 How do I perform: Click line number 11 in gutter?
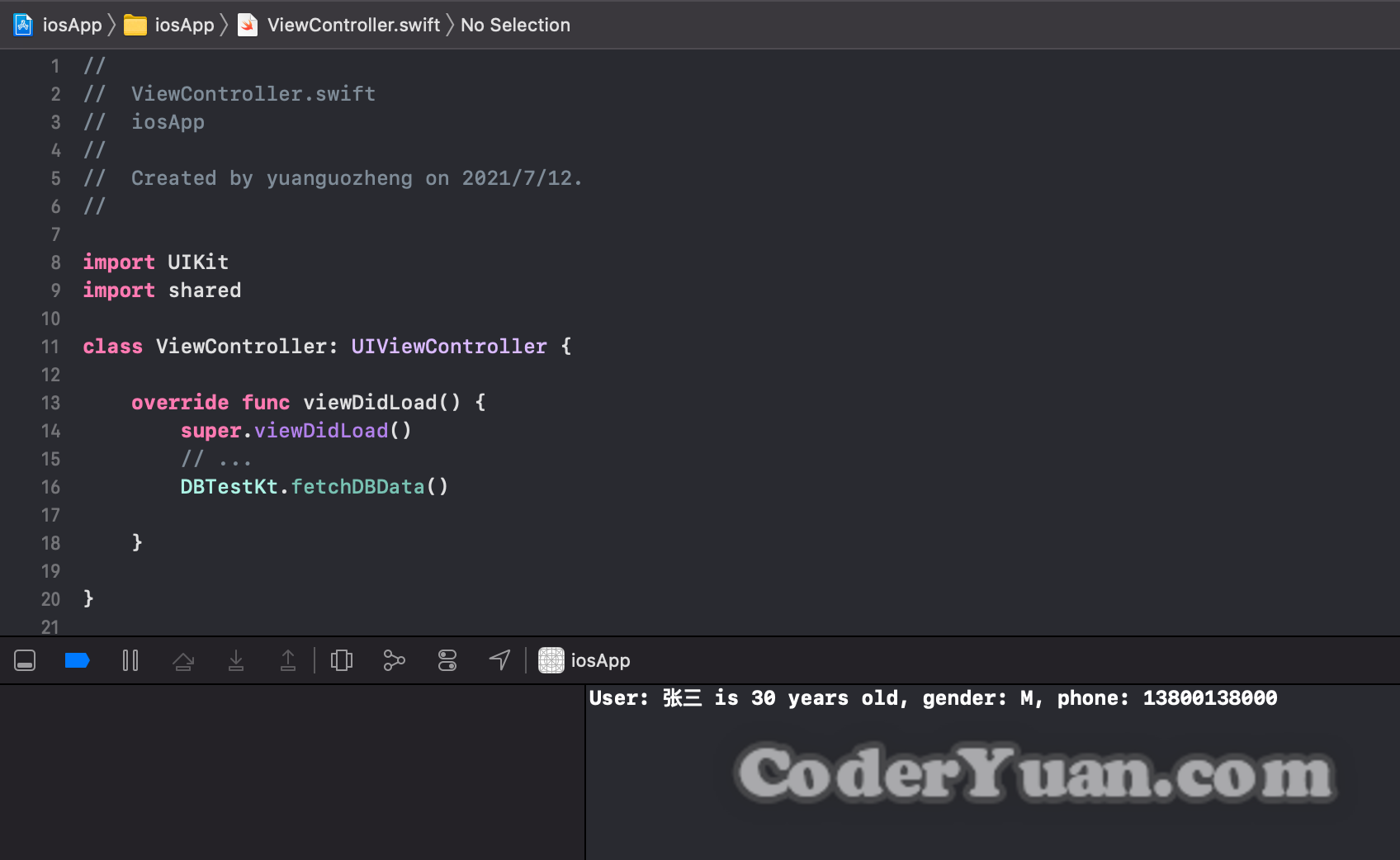click(x=50, y=347)
